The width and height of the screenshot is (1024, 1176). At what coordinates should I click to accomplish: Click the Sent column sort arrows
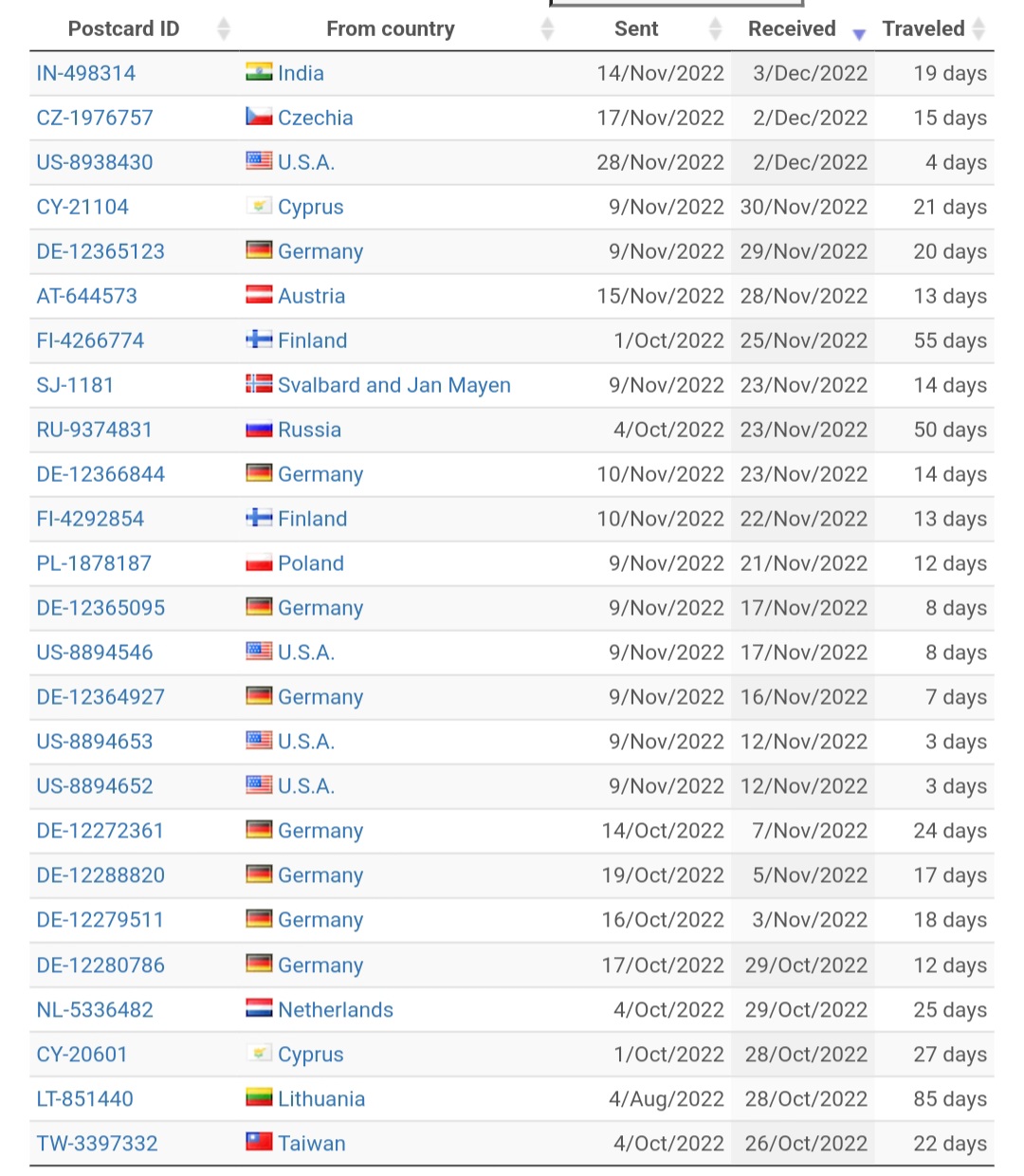tap(716, 29)
